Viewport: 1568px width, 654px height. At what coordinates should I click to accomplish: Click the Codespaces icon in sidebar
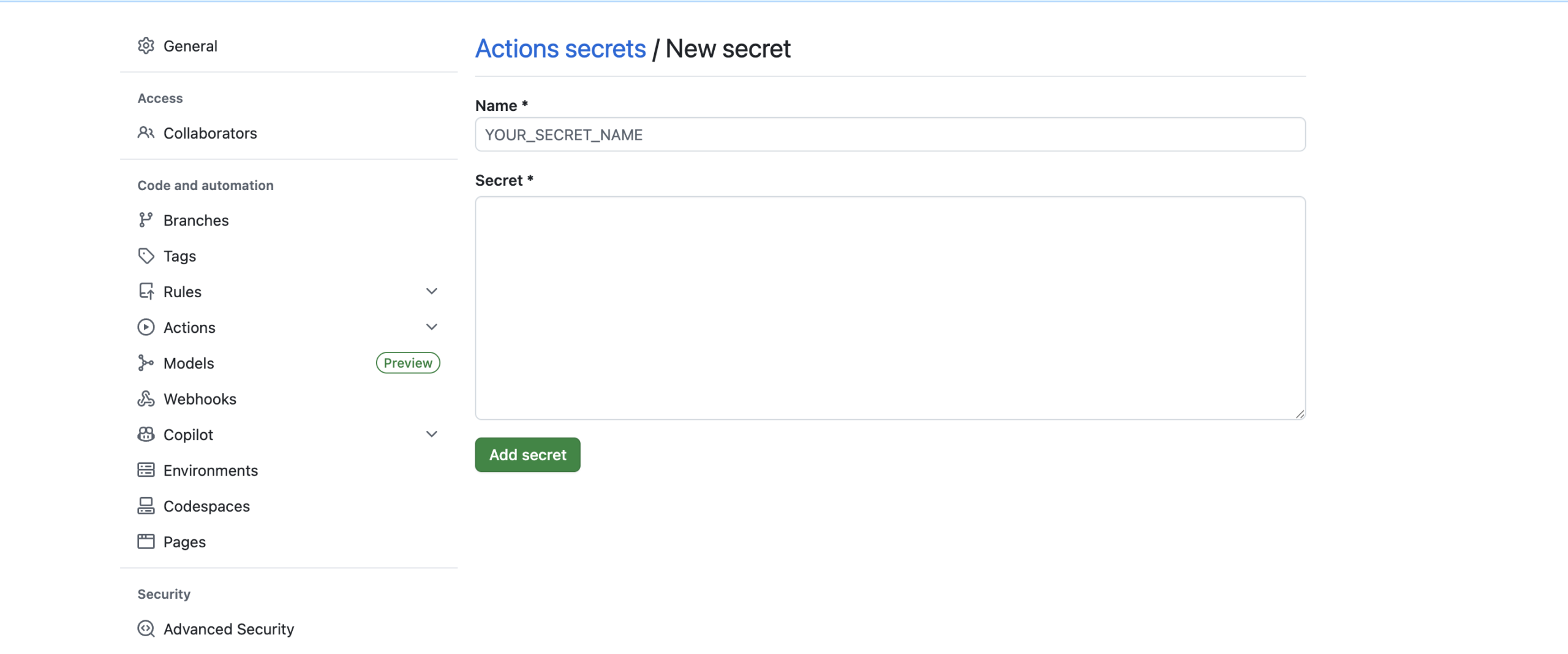point(146,506)
